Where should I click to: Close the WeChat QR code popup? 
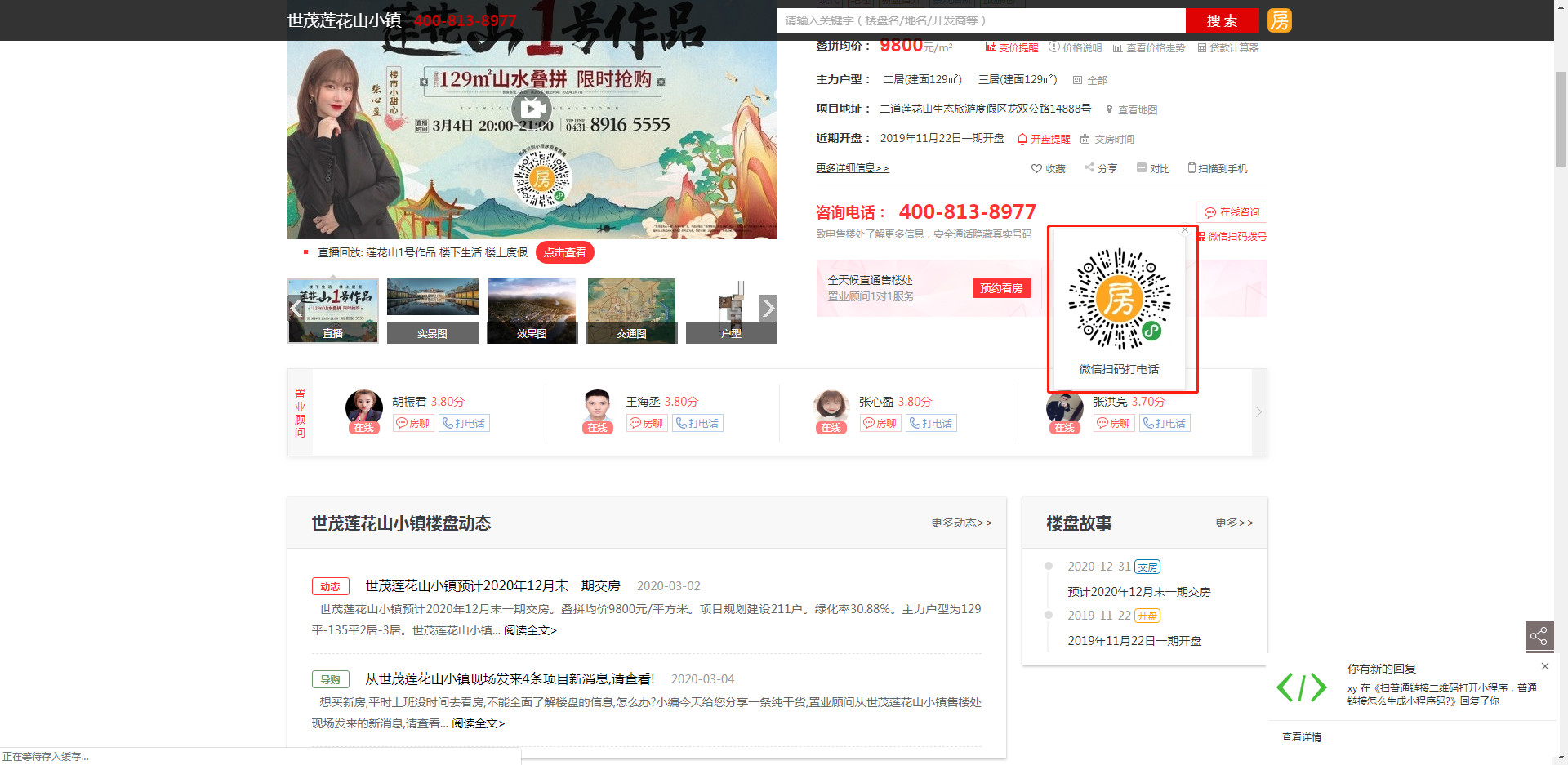point(1185,230)
